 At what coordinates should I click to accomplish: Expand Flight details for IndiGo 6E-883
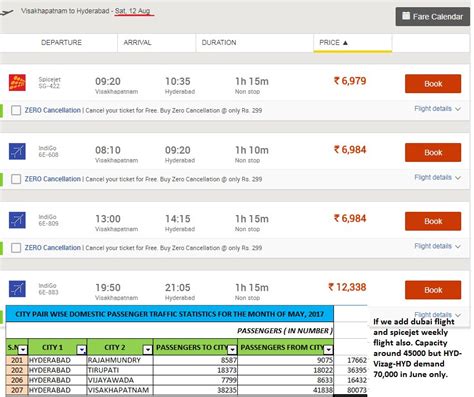coord(437,314)
